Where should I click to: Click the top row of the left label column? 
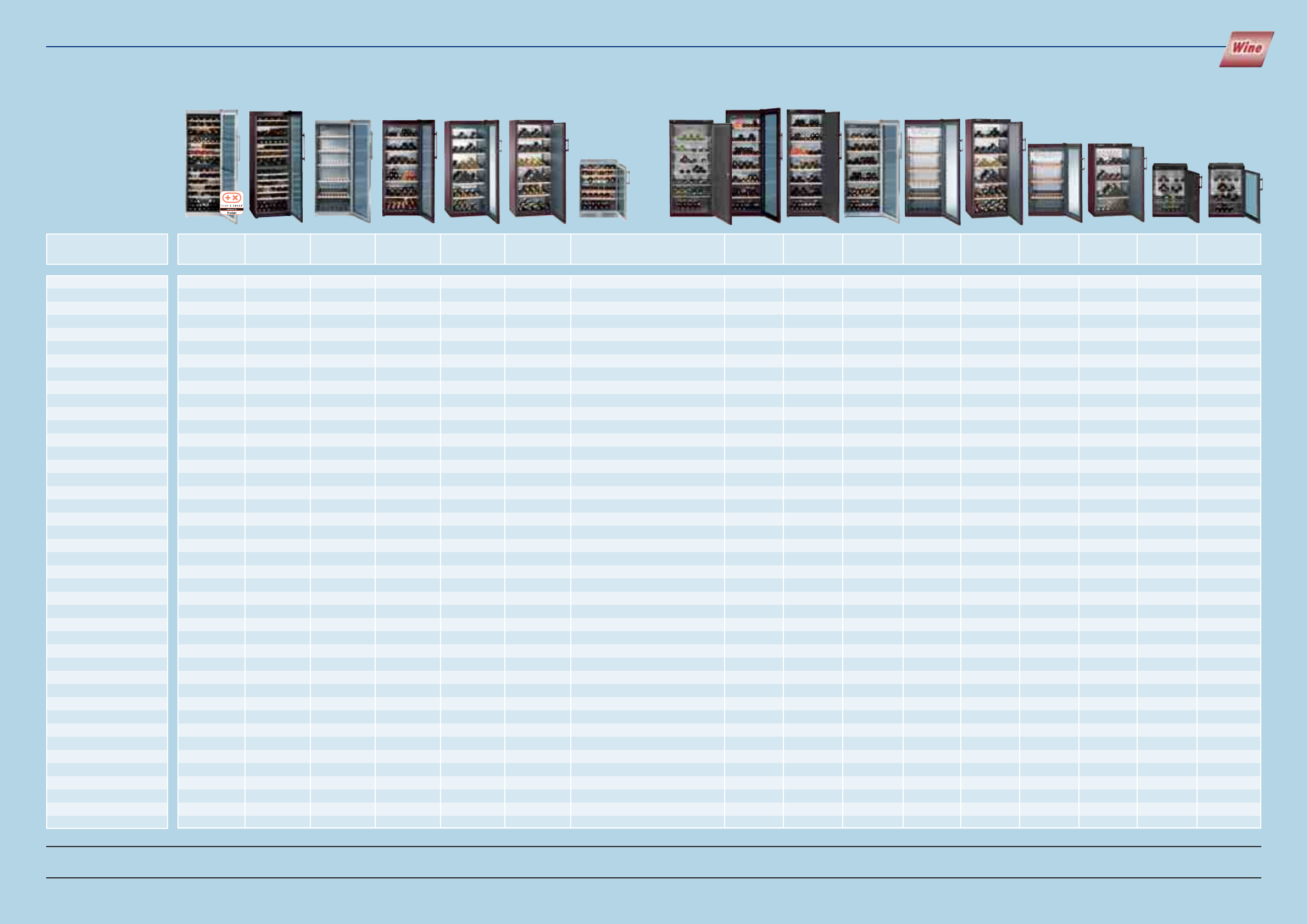(x=107, y=282)
